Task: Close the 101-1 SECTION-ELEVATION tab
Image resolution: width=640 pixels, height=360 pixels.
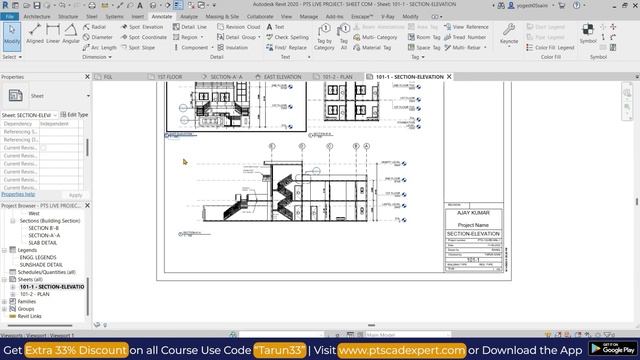Action: tap(449, 77)
